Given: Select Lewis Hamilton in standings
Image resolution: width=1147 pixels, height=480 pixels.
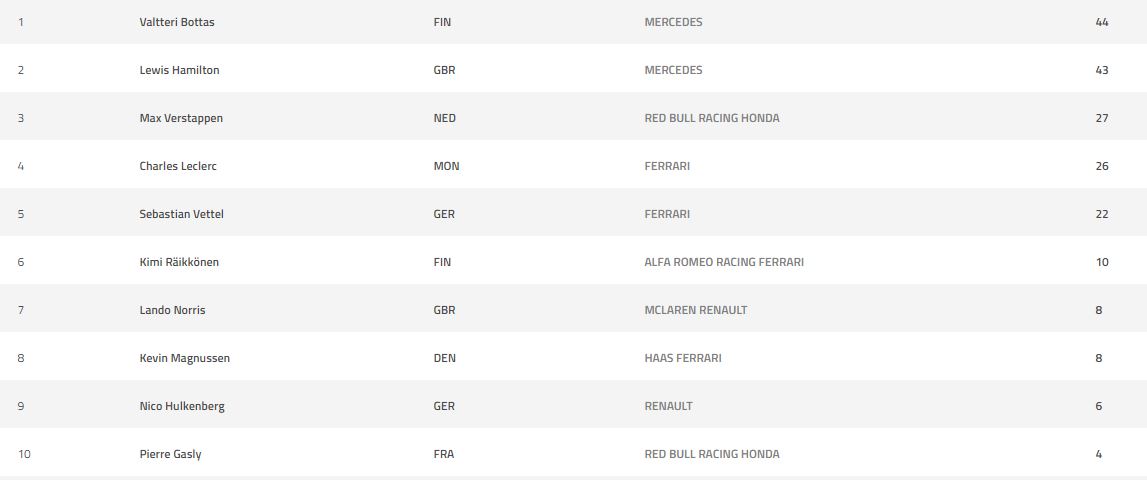Looking at the screenshot, I should coord(179,70).
